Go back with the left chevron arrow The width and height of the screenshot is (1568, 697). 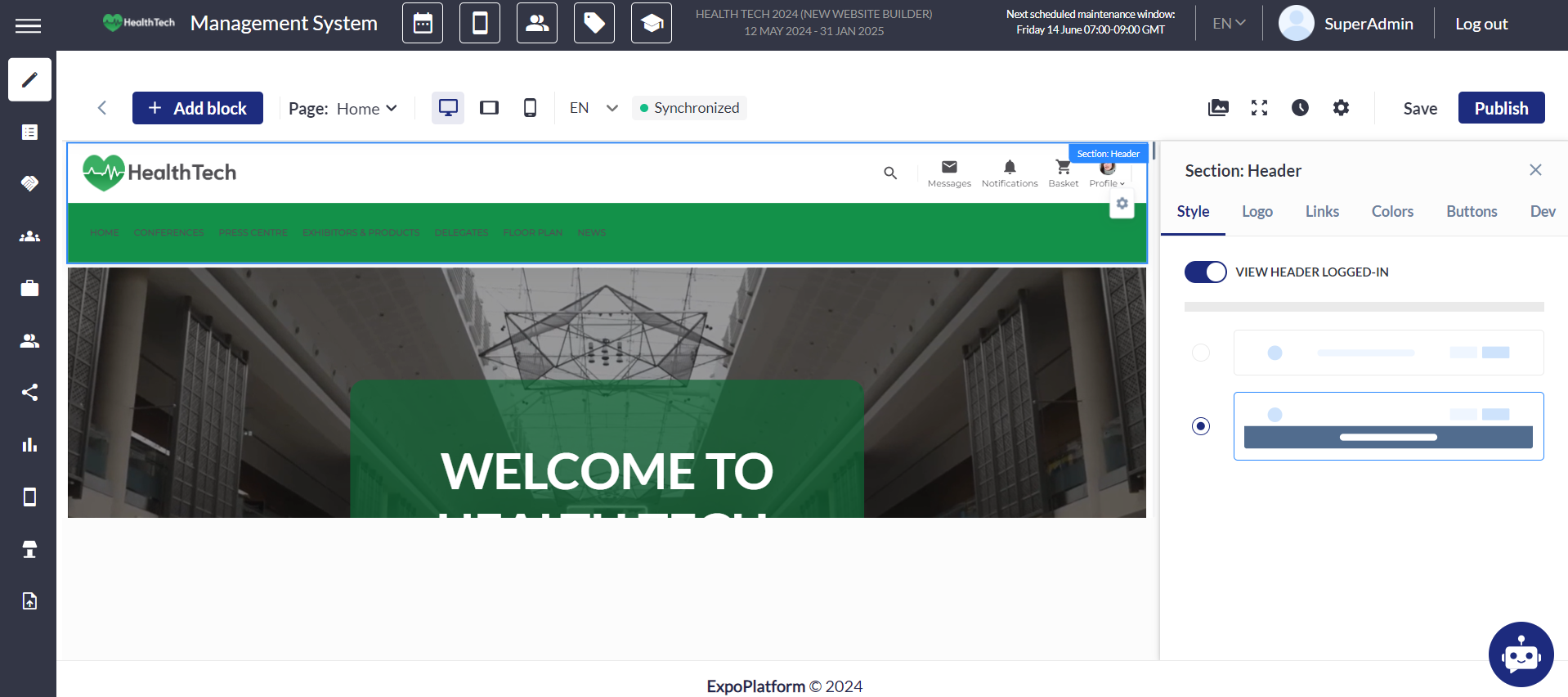coord(102,108)
